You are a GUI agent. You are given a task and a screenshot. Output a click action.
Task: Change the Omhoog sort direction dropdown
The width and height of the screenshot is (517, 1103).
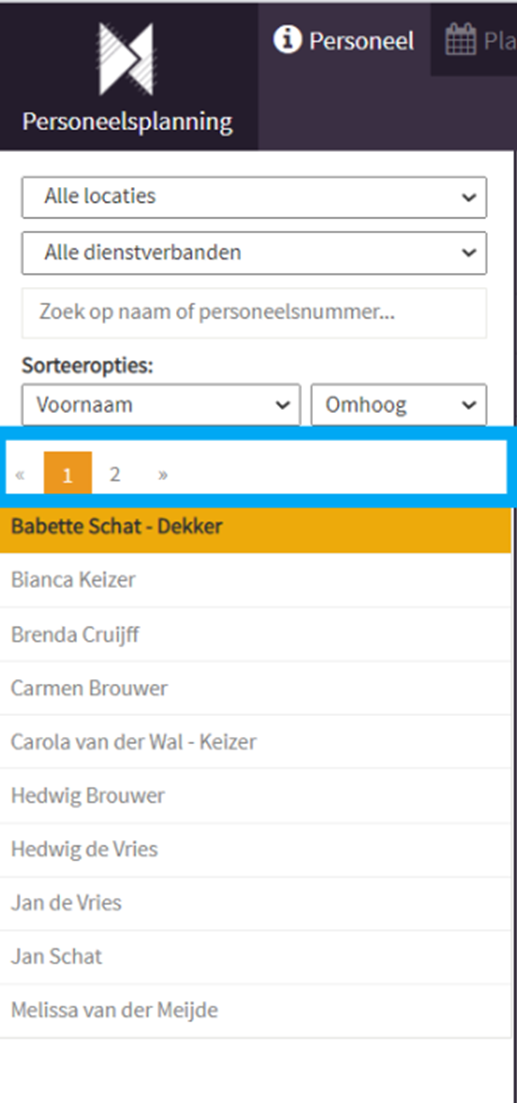coord(399,404)
